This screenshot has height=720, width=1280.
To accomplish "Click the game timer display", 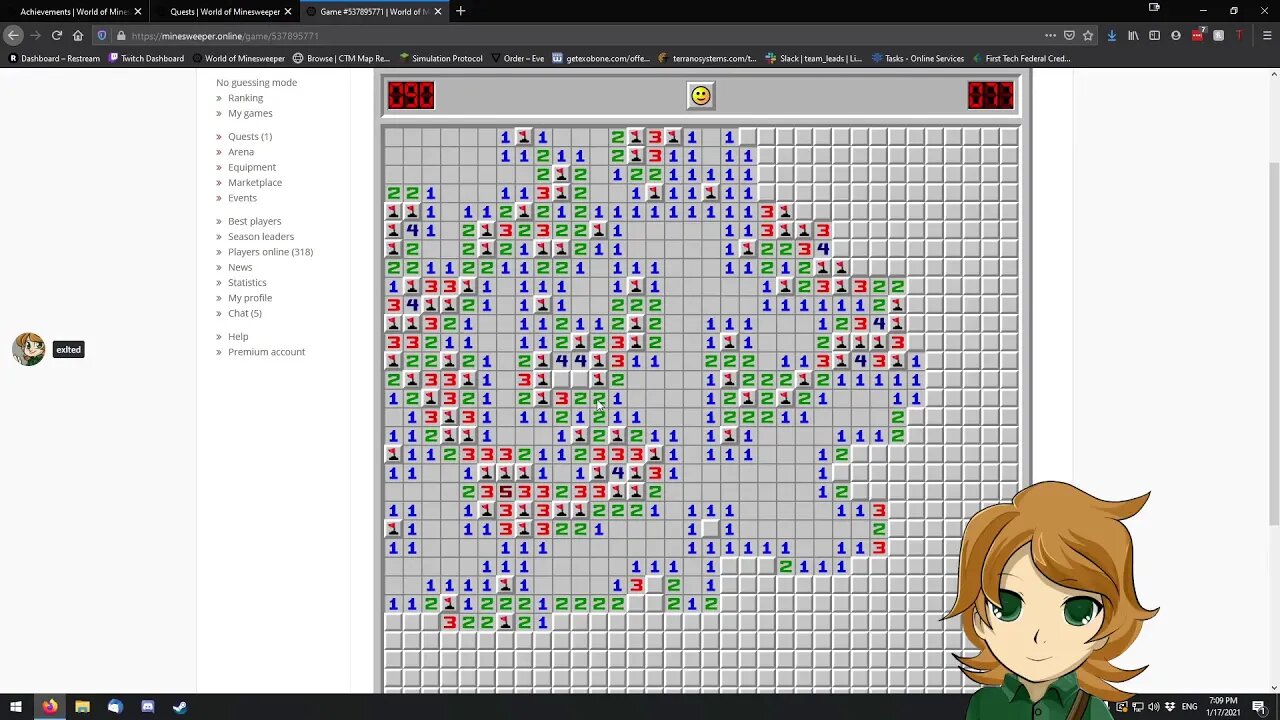I will (990, 95).
